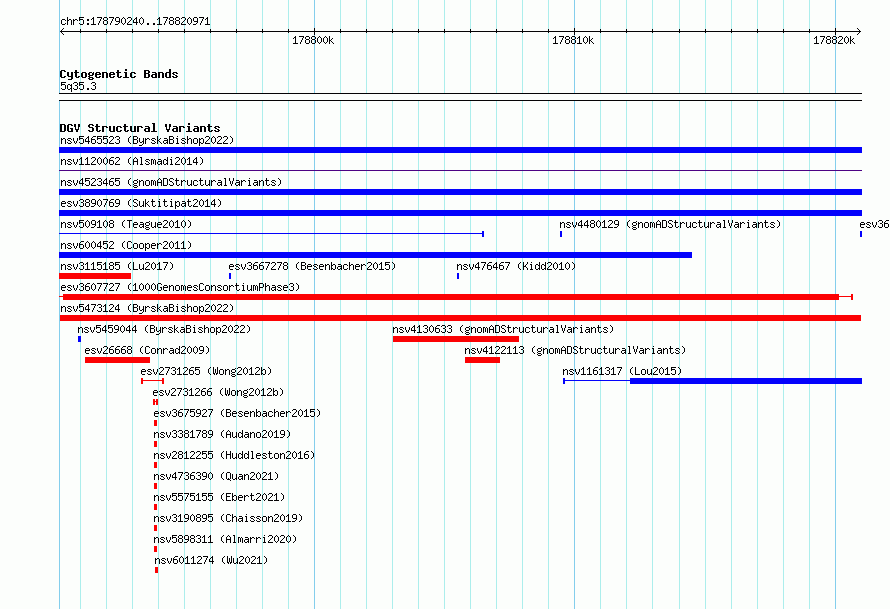Open the nsv4480129 (gnomADStructuralVariants) label
Image resolution: width=890 pixels, height=609 pixels.
click(670, 224)
